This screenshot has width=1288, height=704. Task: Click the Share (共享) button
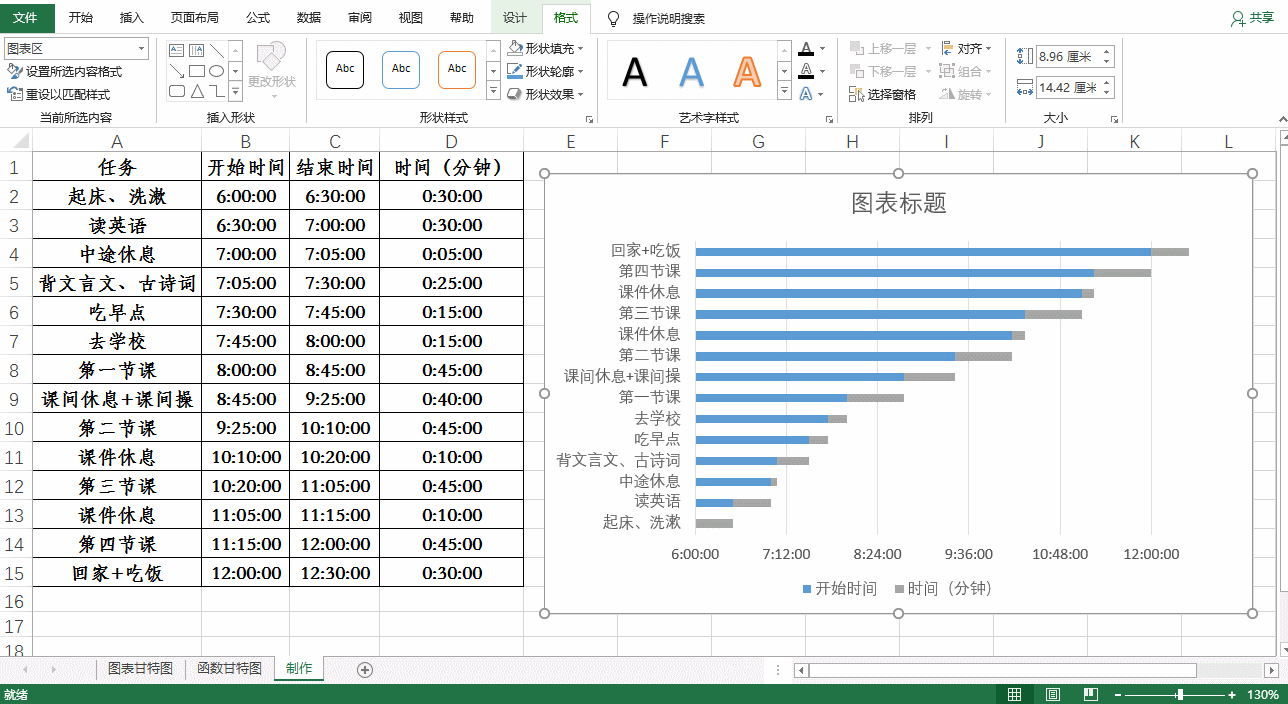click(x=1252, y=18)
